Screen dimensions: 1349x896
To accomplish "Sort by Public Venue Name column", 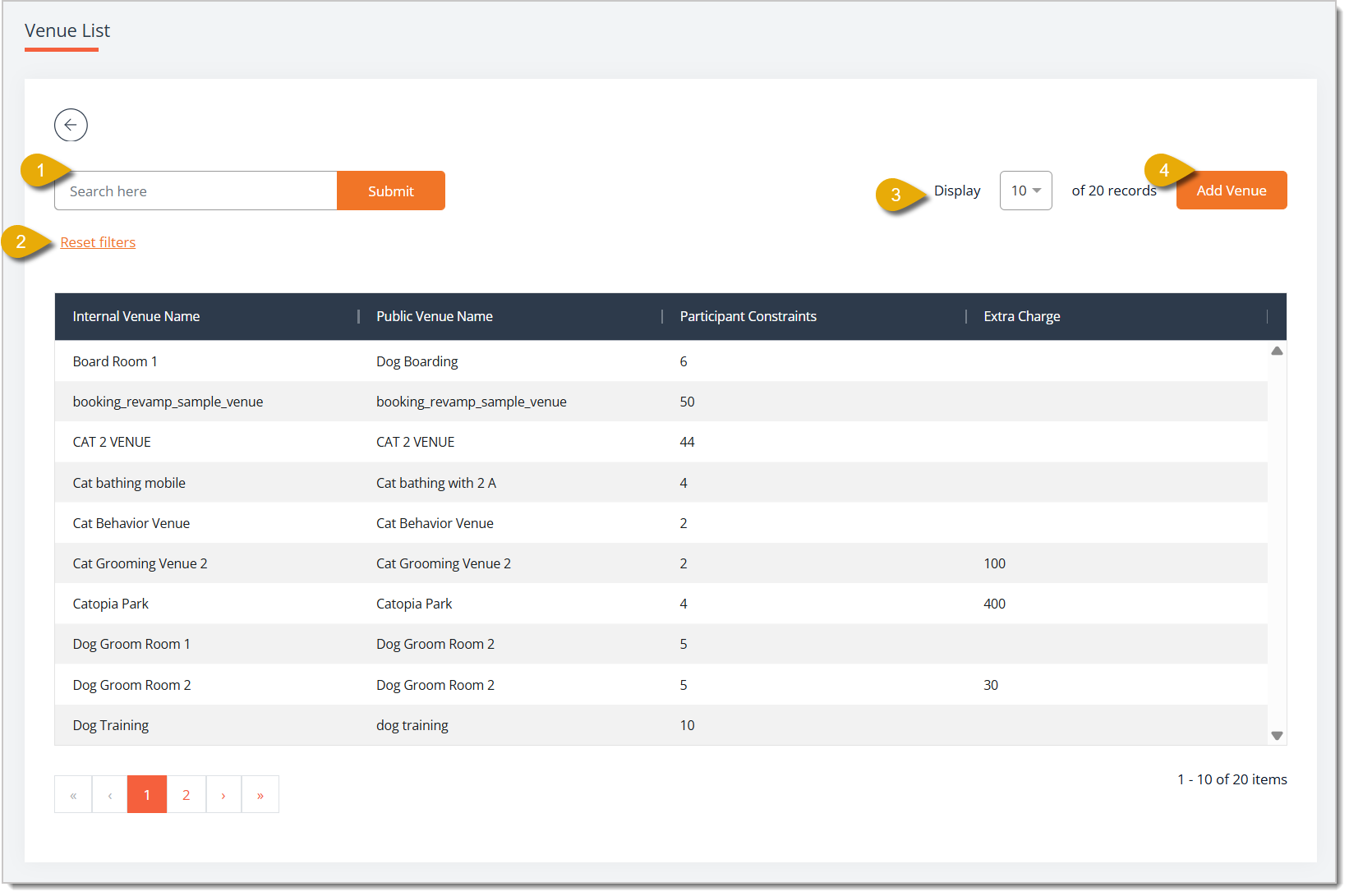I will [x=435, y=316].
